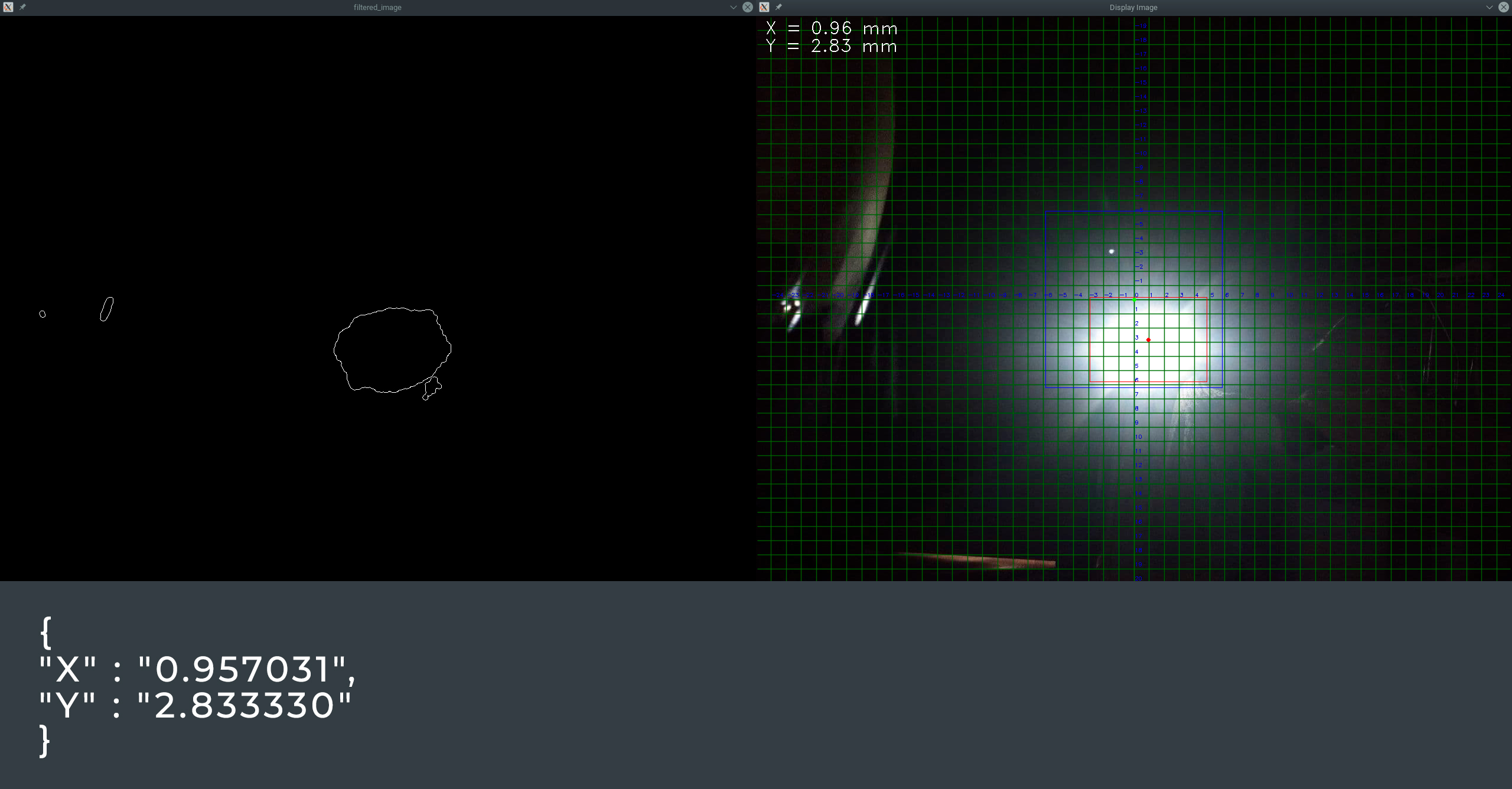
Task: Click the small white dot above the bright spot
Action: (1111, 250)
